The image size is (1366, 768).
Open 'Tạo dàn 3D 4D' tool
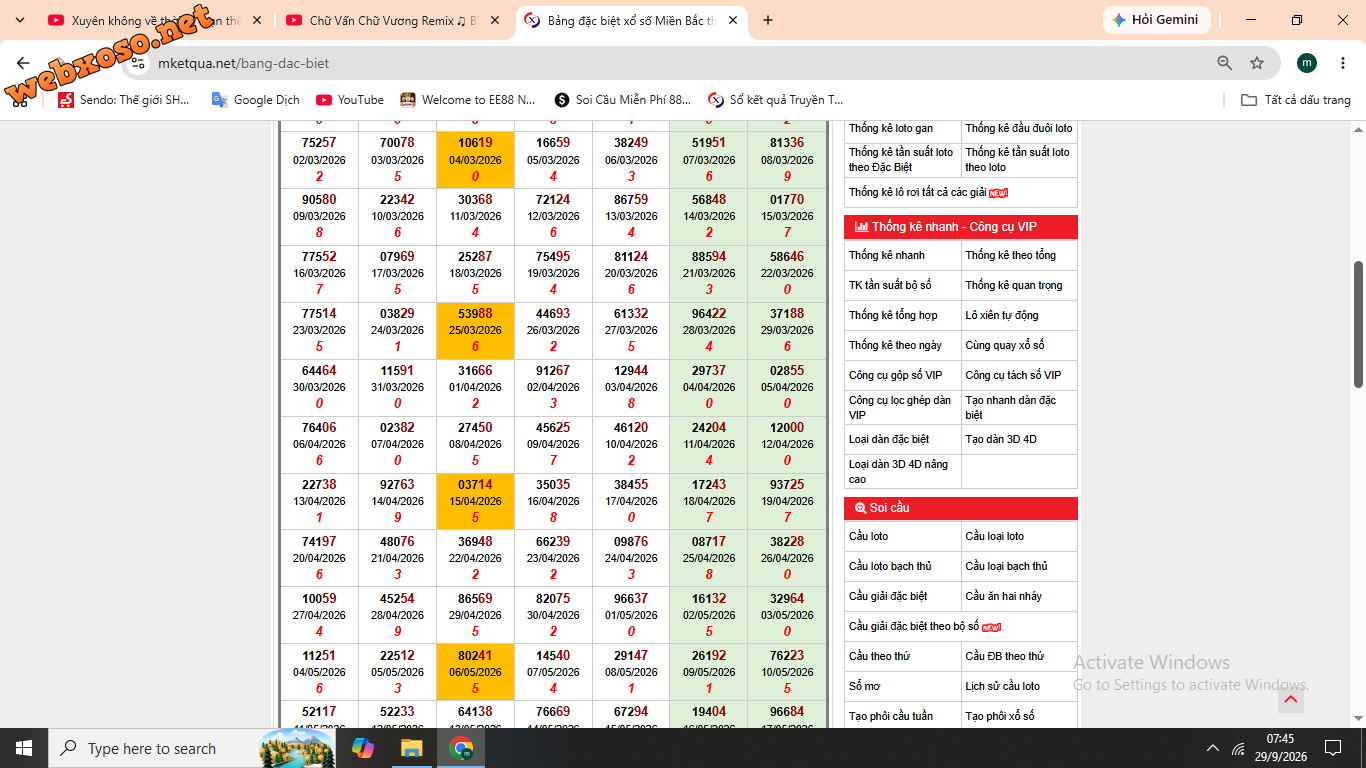1000,439
